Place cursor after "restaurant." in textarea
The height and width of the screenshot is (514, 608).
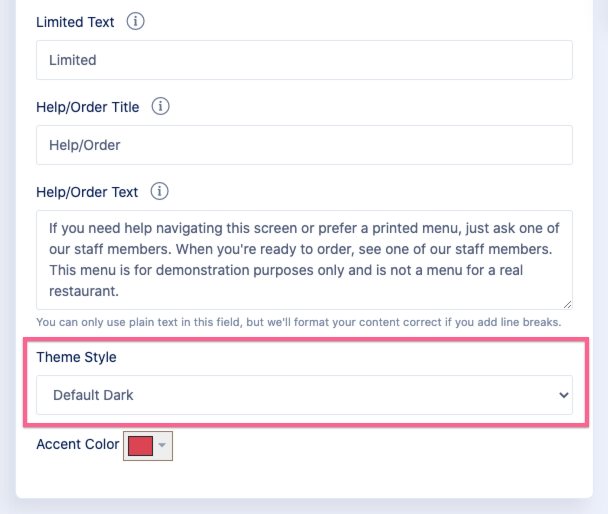[121, 292]
